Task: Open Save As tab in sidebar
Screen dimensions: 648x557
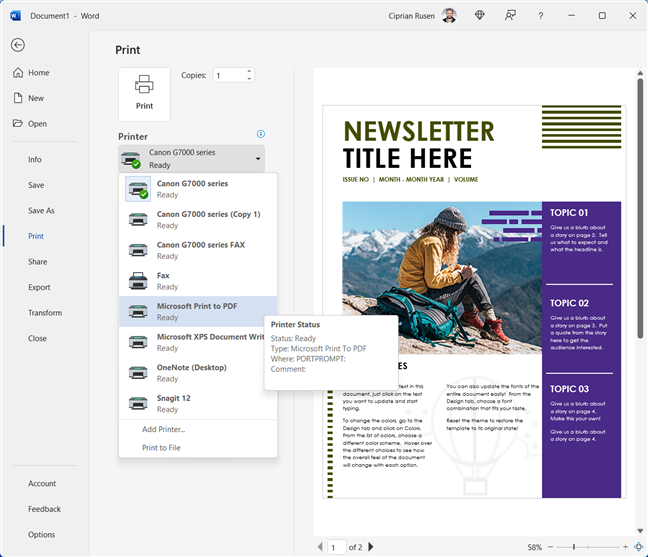Action: point(41,211)
